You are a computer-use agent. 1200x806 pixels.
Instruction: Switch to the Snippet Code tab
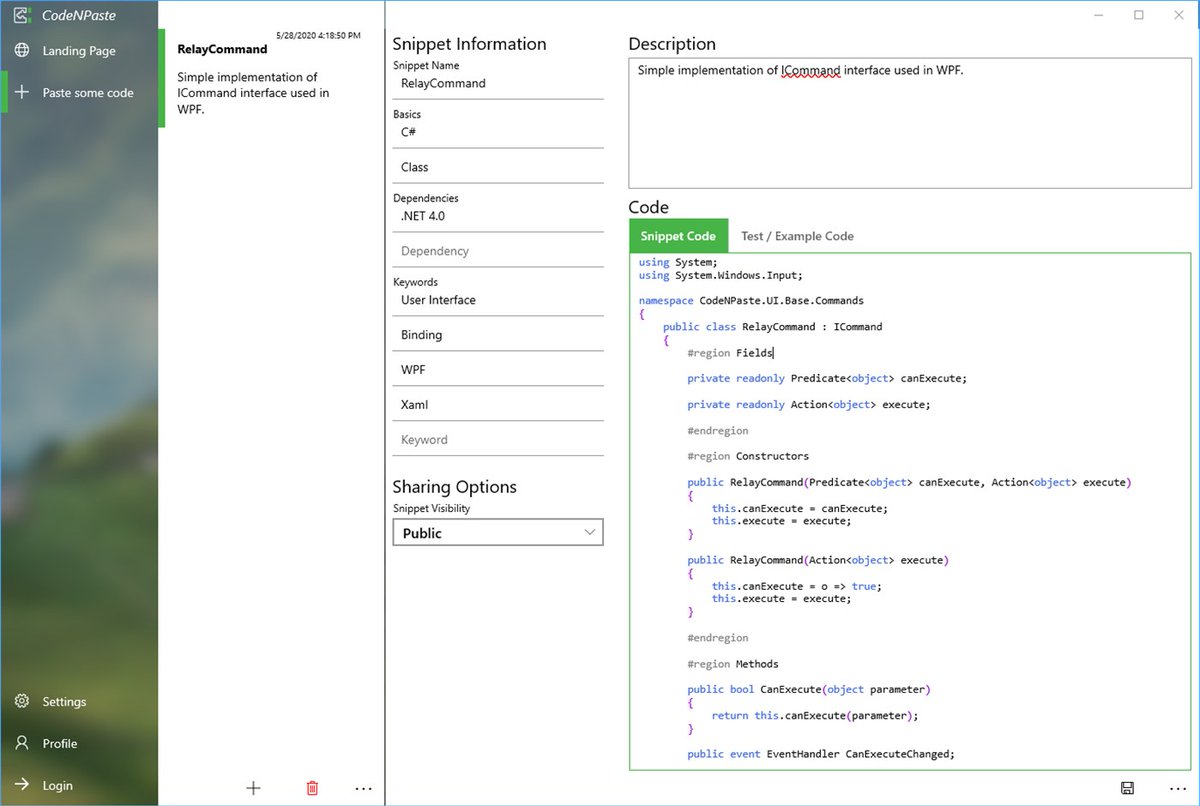pos(678,236)
